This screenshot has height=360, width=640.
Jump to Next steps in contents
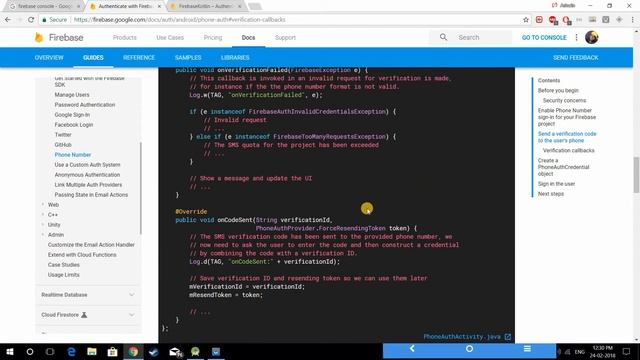(x=551, y=194)
